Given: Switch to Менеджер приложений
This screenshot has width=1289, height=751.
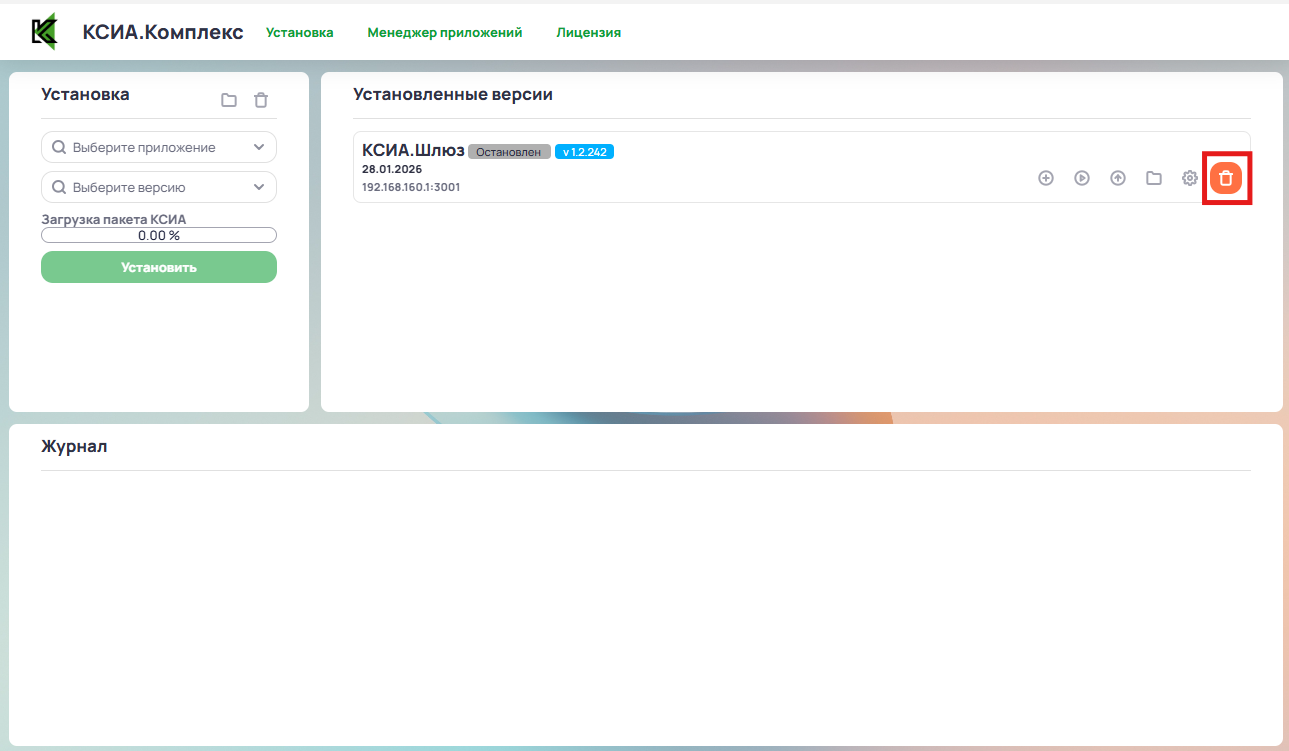Looking at the screenshot, I should click(445, 32).
